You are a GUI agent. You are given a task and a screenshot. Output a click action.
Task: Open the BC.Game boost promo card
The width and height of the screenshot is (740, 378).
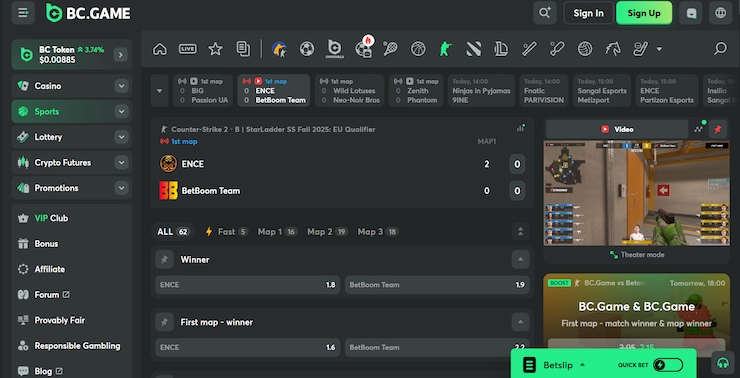[x=637, y=311]
